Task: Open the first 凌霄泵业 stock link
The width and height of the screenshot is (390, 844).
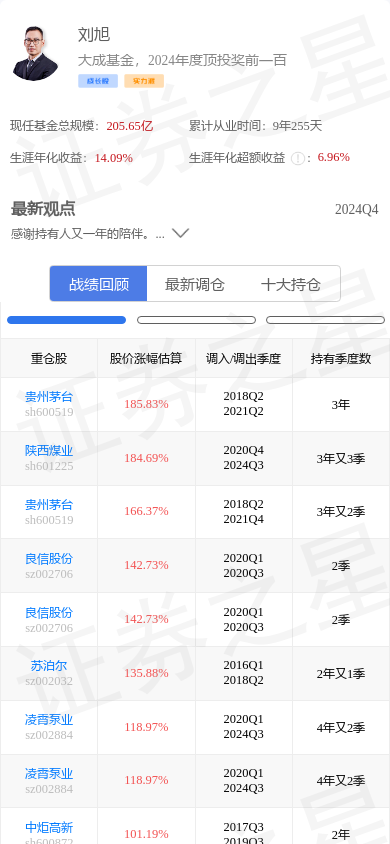Action: 49,720
